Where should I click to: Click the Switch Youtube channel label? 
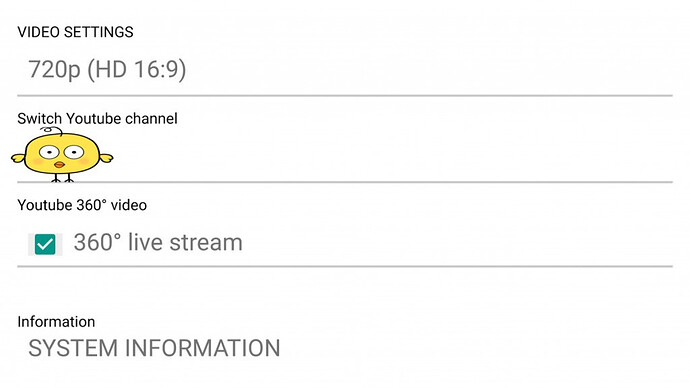pos(97,119)
